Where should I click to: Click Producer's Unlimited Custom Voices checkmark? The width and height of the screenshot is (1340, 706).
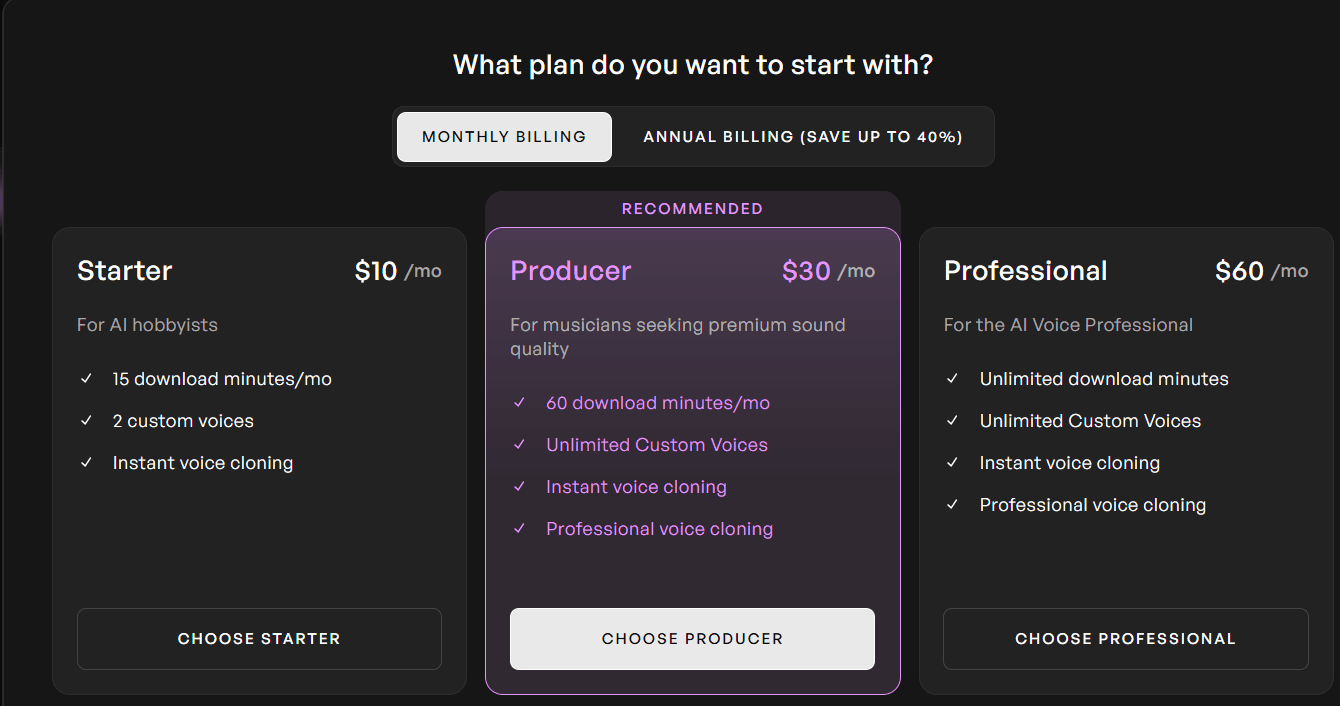tap(519, 445)
